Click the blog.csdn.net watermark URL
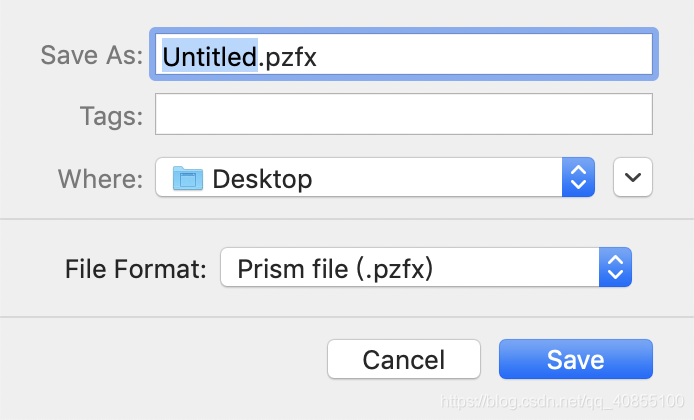694x420 pixels. [562, 401]
